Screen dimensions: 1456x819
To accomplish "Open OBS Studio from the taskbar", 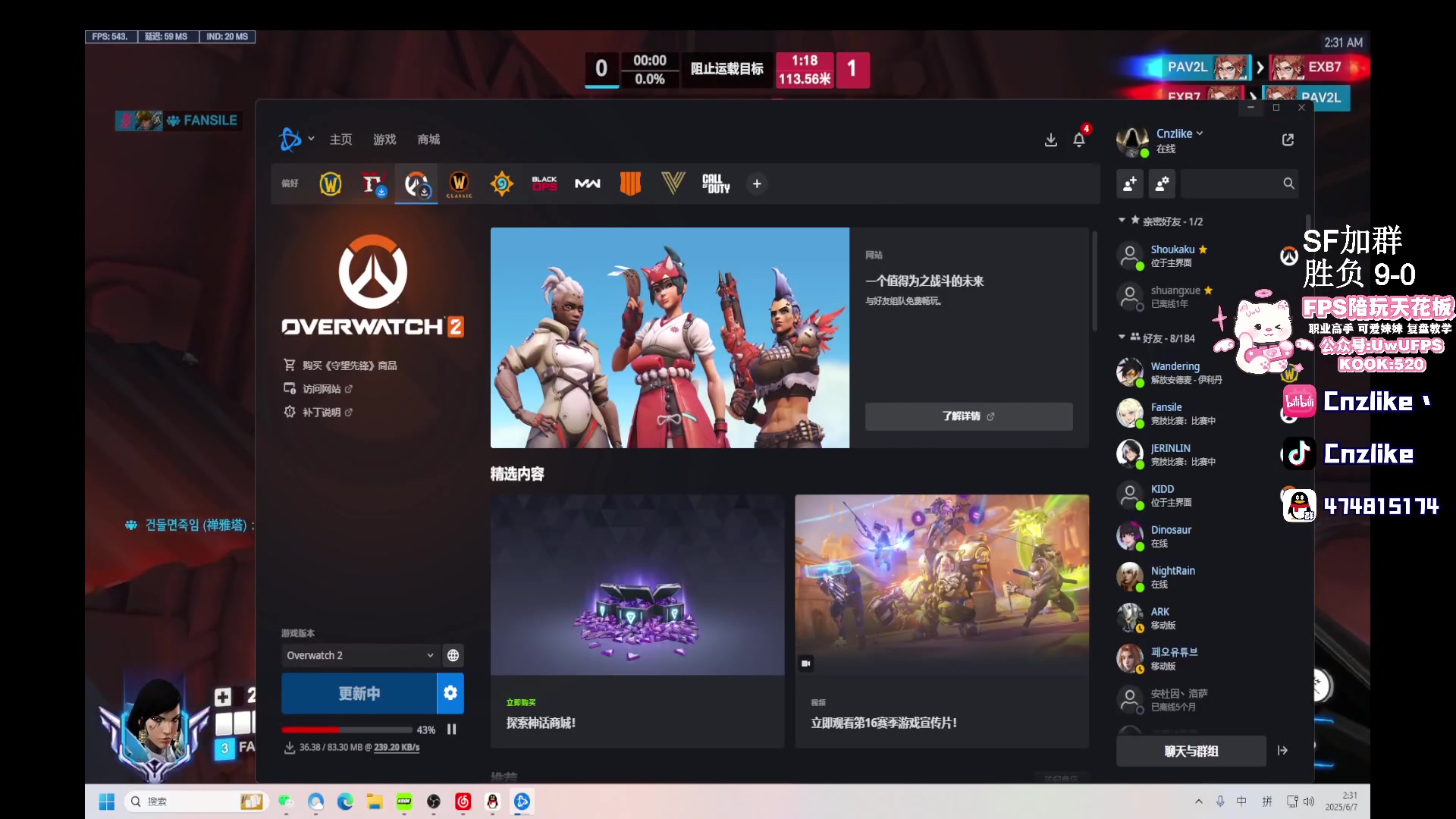I will 434,802.
